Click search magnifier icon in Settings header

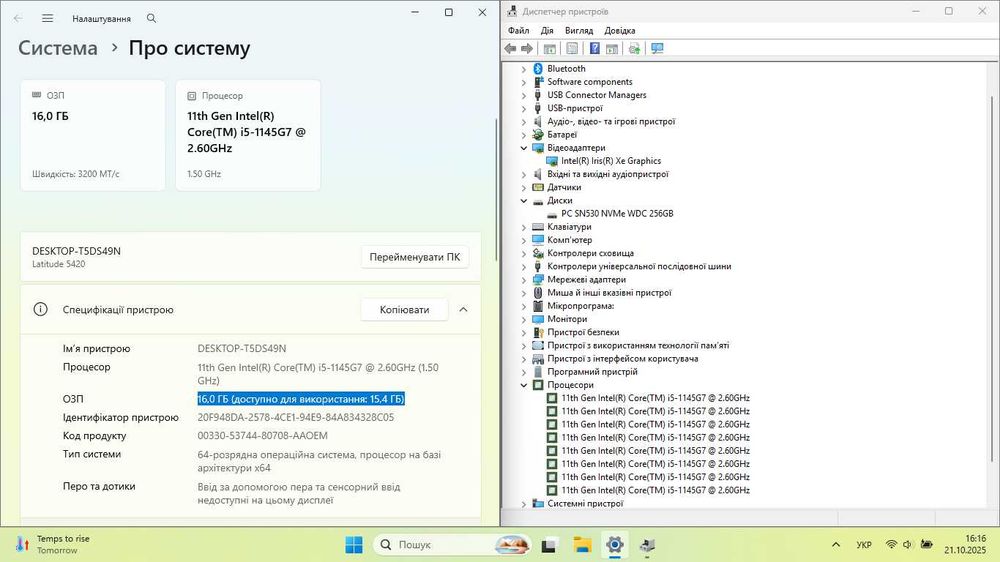pos(151,18)
